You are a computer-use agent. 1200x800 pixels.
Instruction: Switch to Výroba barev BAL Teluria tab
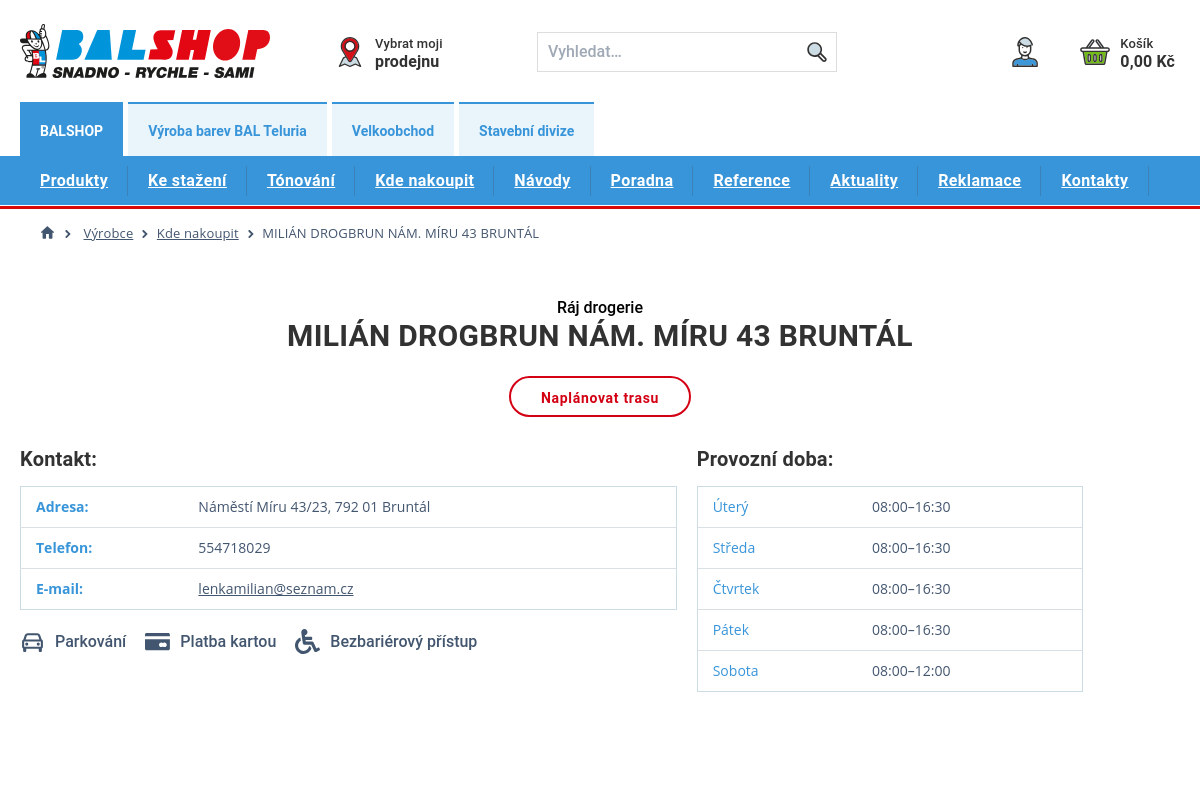[227, 131]
